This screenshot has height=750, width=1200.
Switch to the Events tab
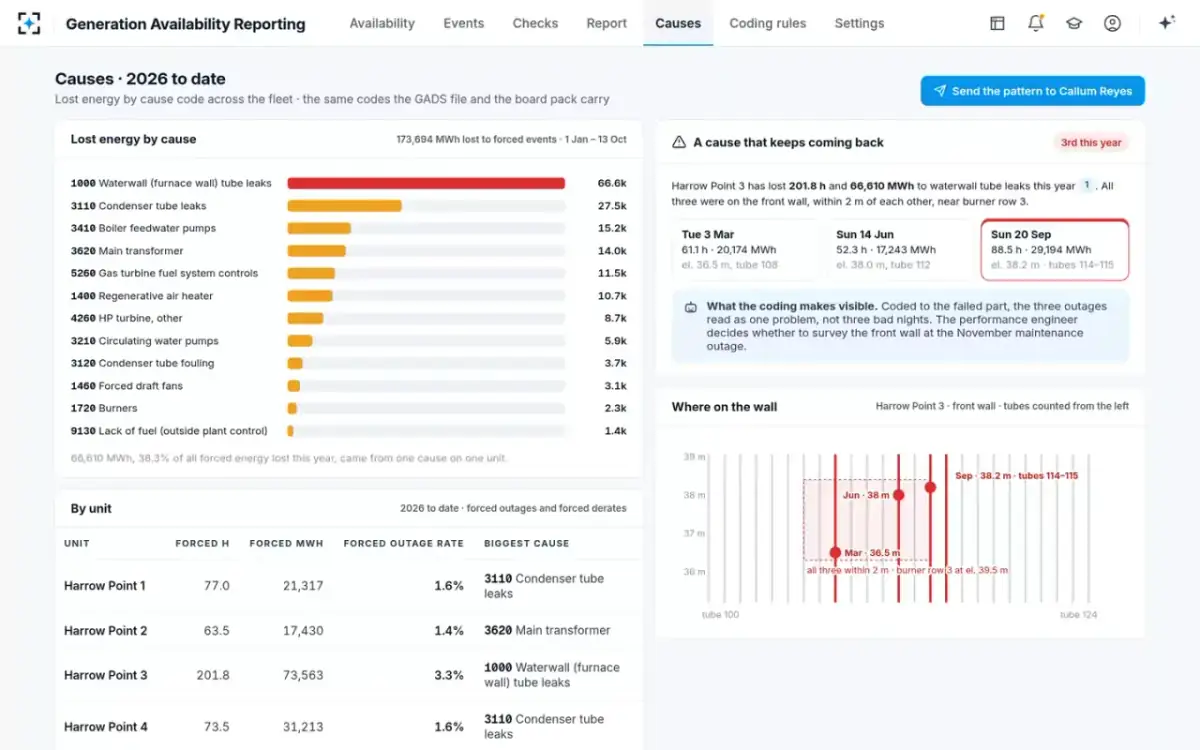pyautogui.click(x=464, y=23)
